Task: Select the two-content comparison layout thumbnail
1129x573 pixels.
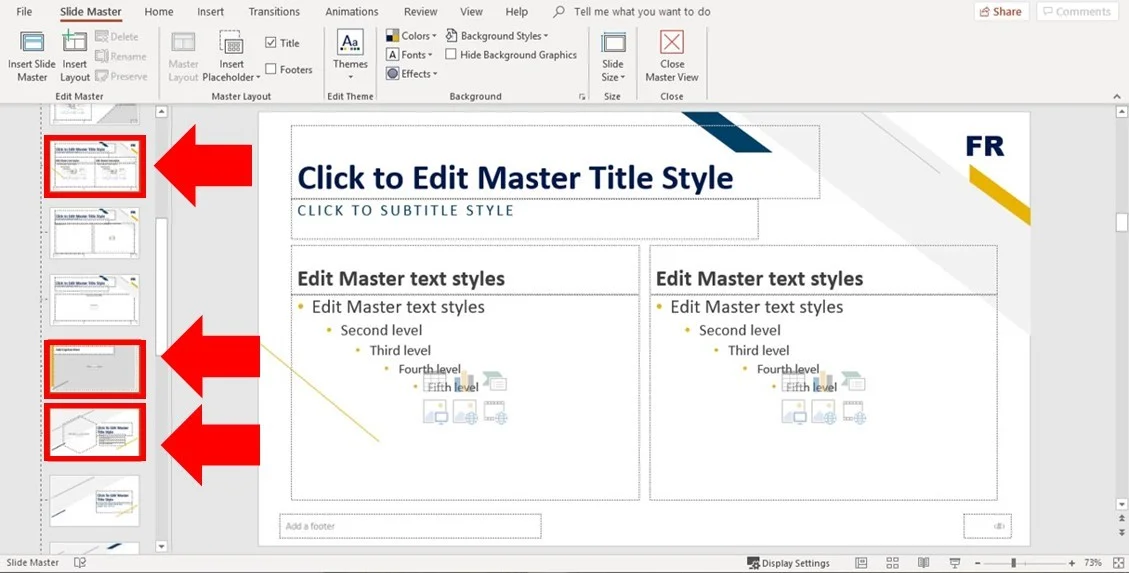Action: [x=95, y=166]
